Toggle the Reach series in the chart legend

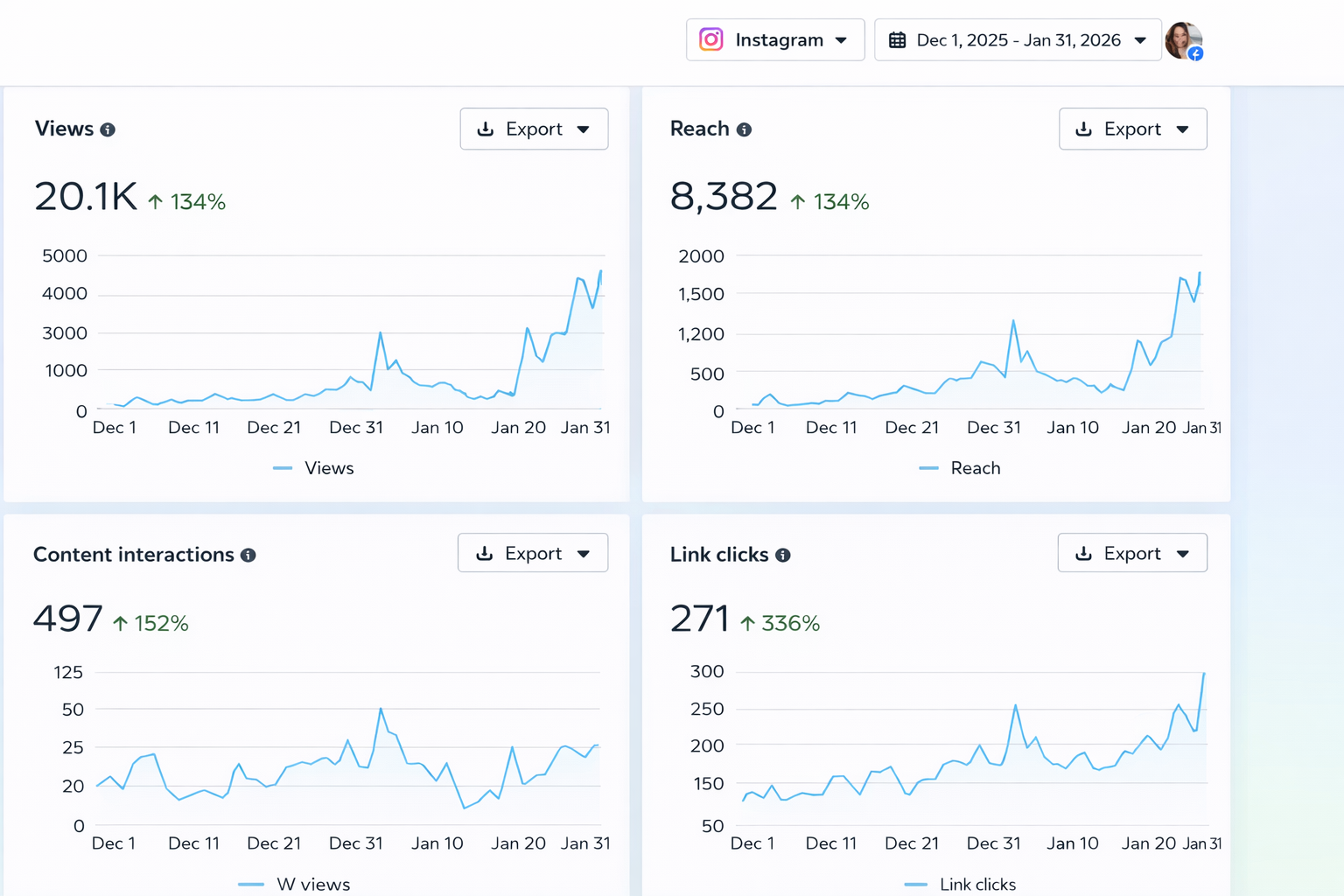[961, 467]
